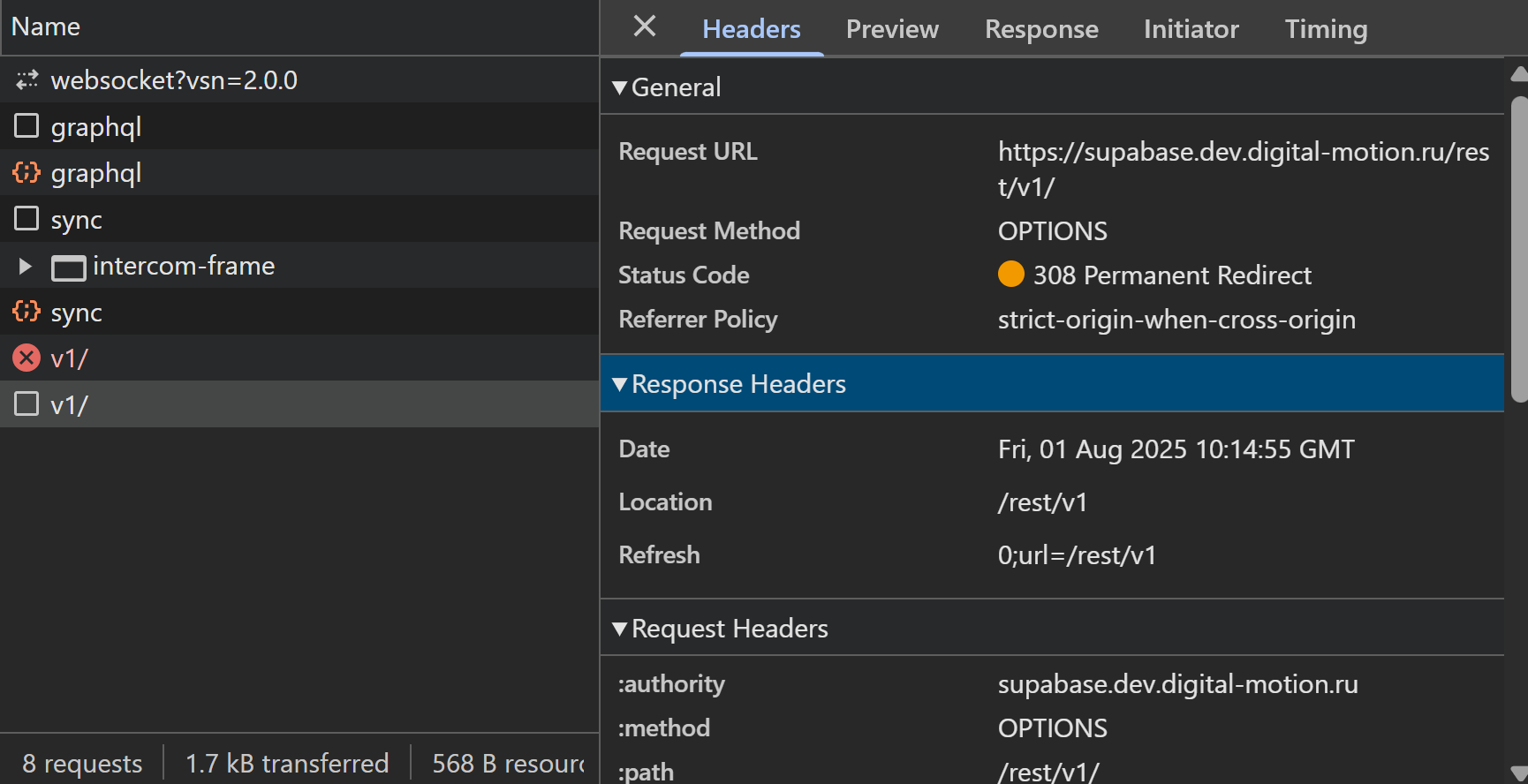
Task: Switch to the Preview tab
Action: tap(892, 29)
